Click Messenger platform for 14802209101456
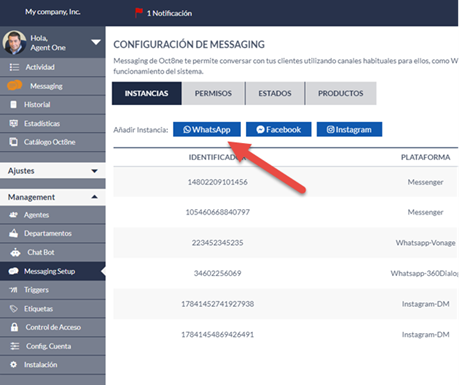Viewport: 459px width, 385px height. coord(425,182)
